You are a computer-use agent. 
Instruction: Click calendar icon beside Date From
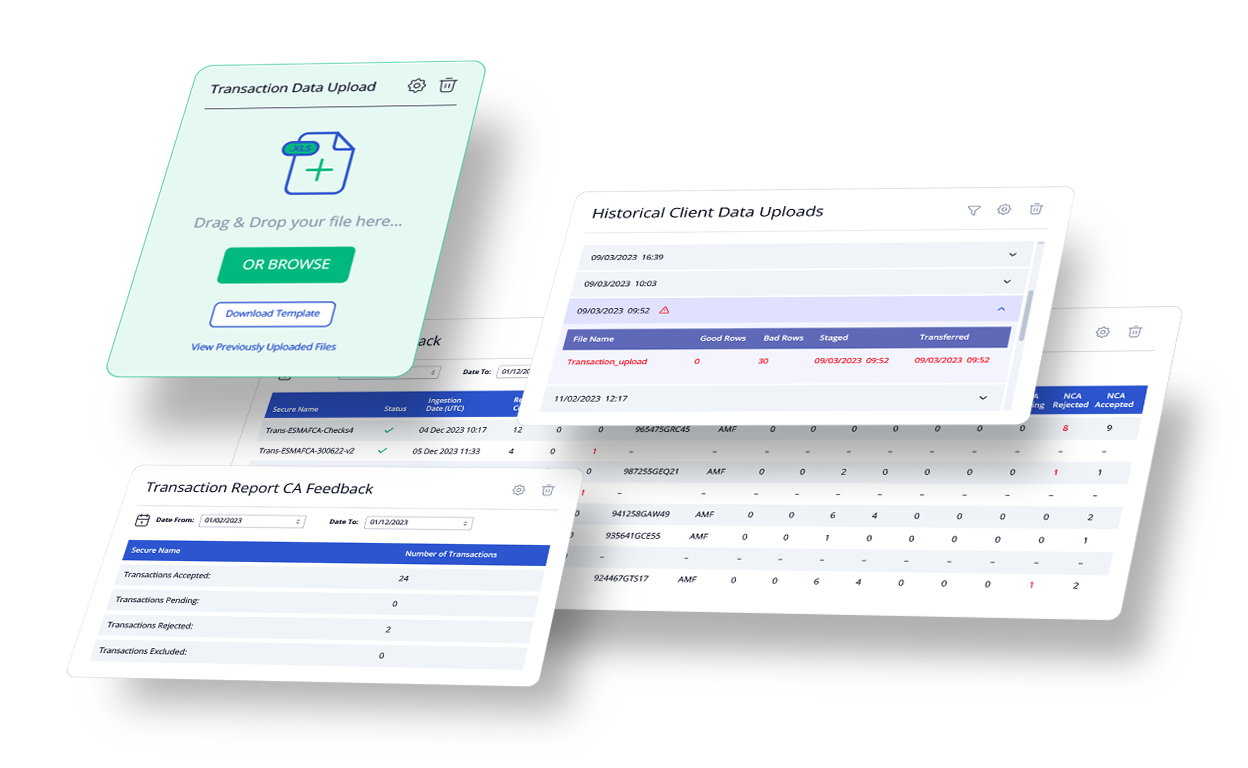(x=142, y=520)
